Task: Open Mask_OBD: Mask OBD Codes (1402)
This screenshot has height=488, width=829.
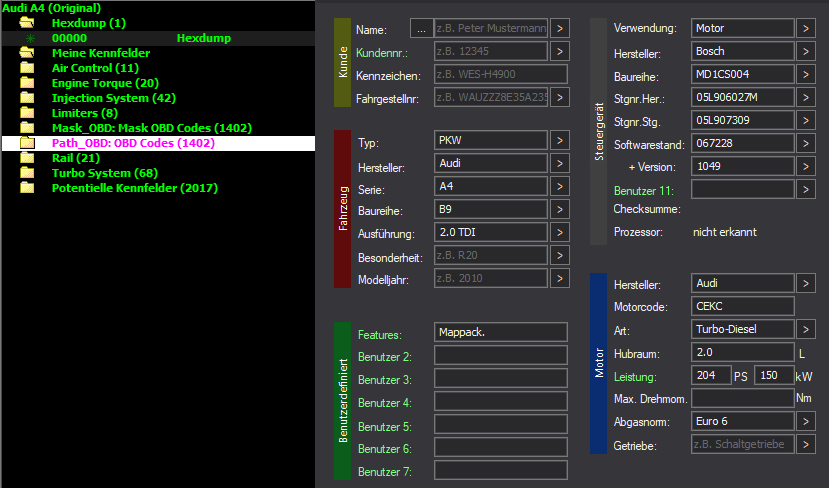Action: click(x=152, y=128)
